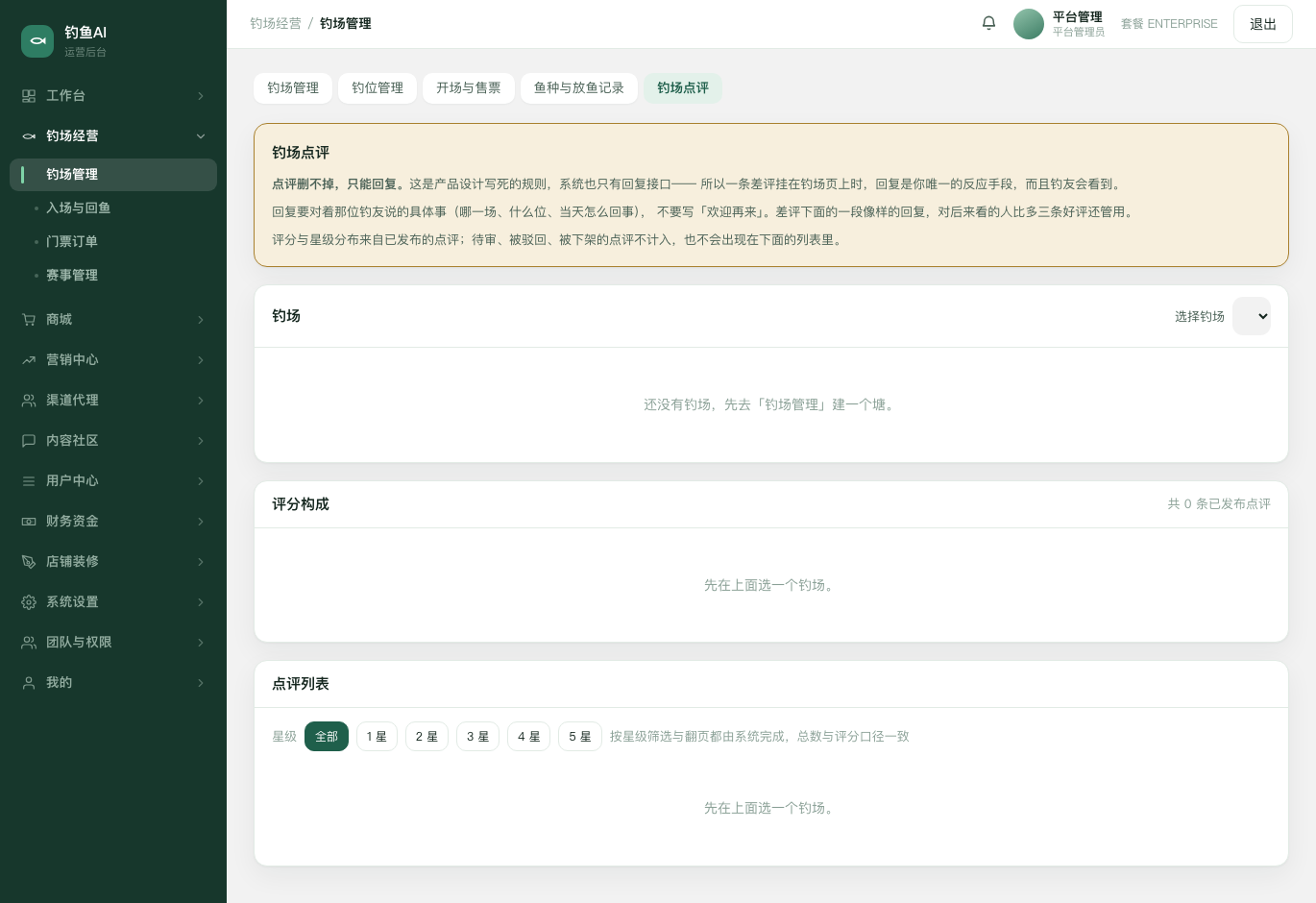Click the 钓场经营 breadcrumb
The height and width of the screenshot is (903, 1316).
[x=276, y=24]
